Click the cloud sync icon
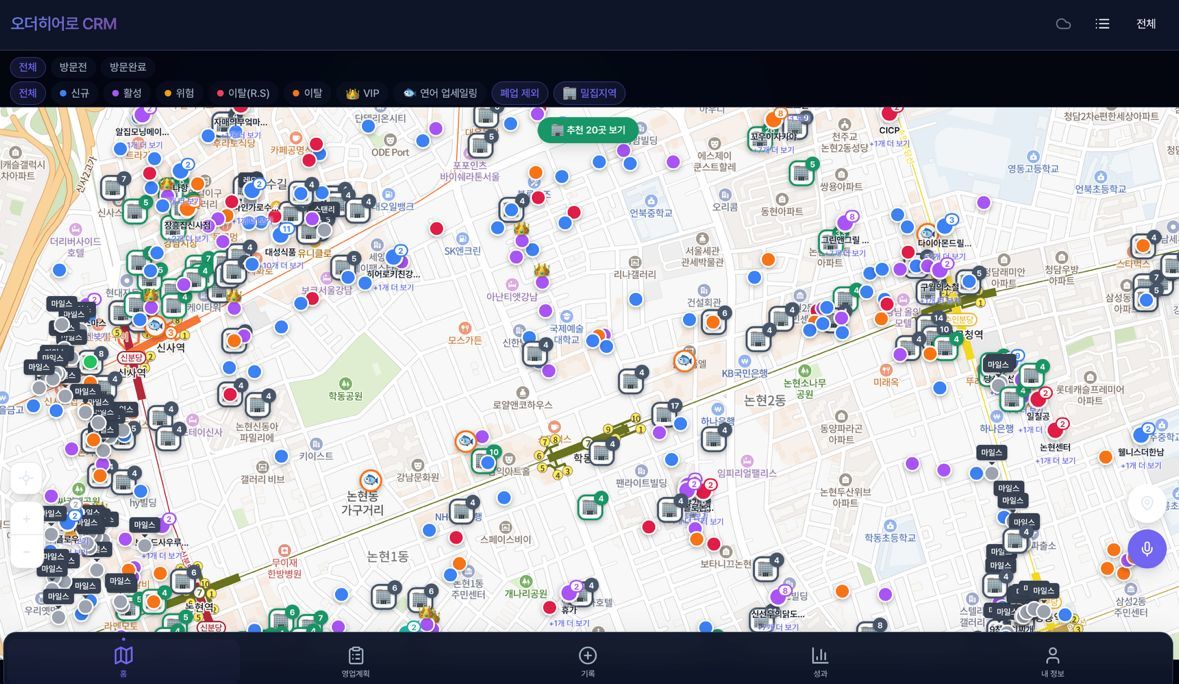Viewport: 1179px width, 684px height. pos(1063,24)
